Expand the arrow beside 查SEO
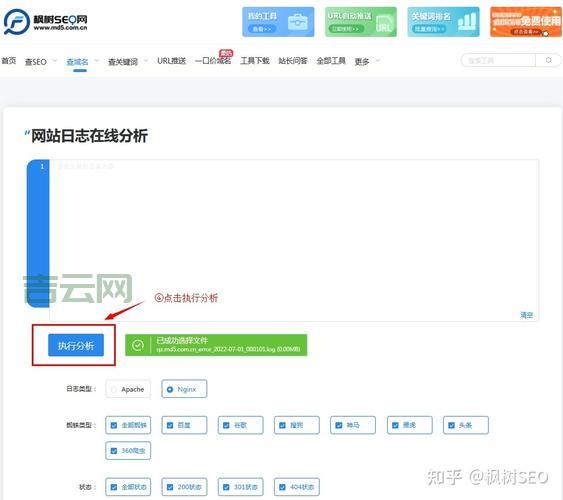 [55, 61]
